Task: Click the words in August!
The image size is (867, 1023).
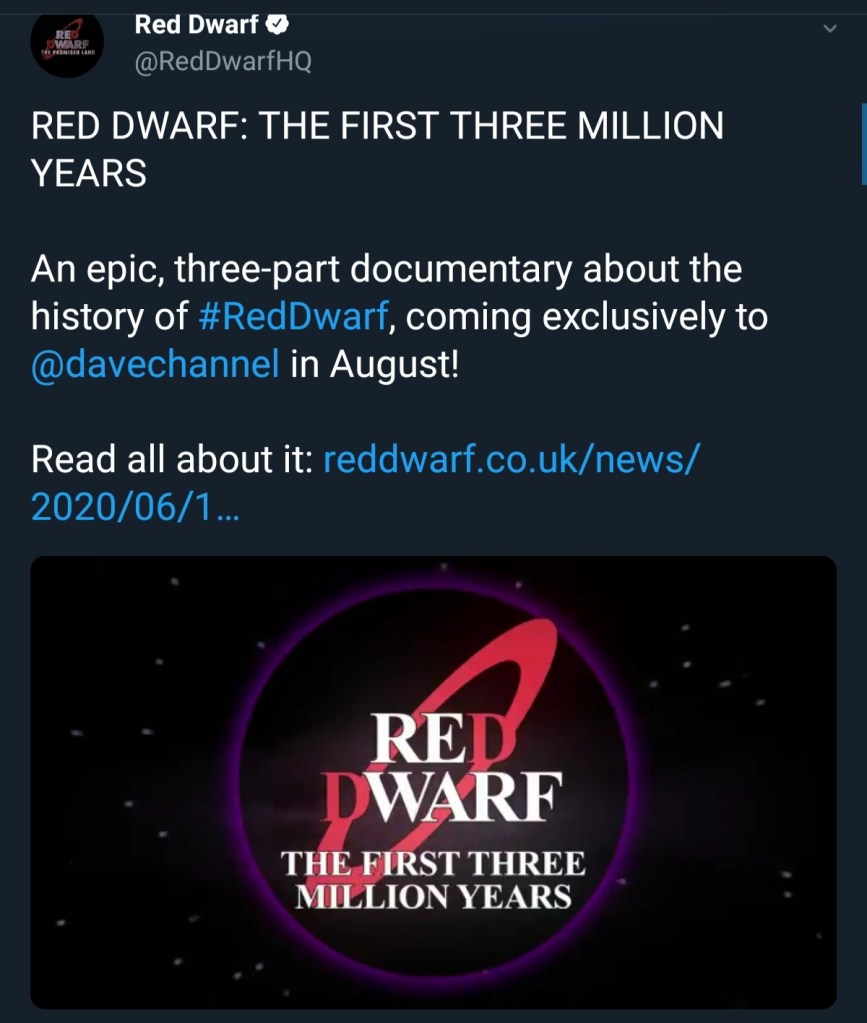Action: tap(374, 364)
